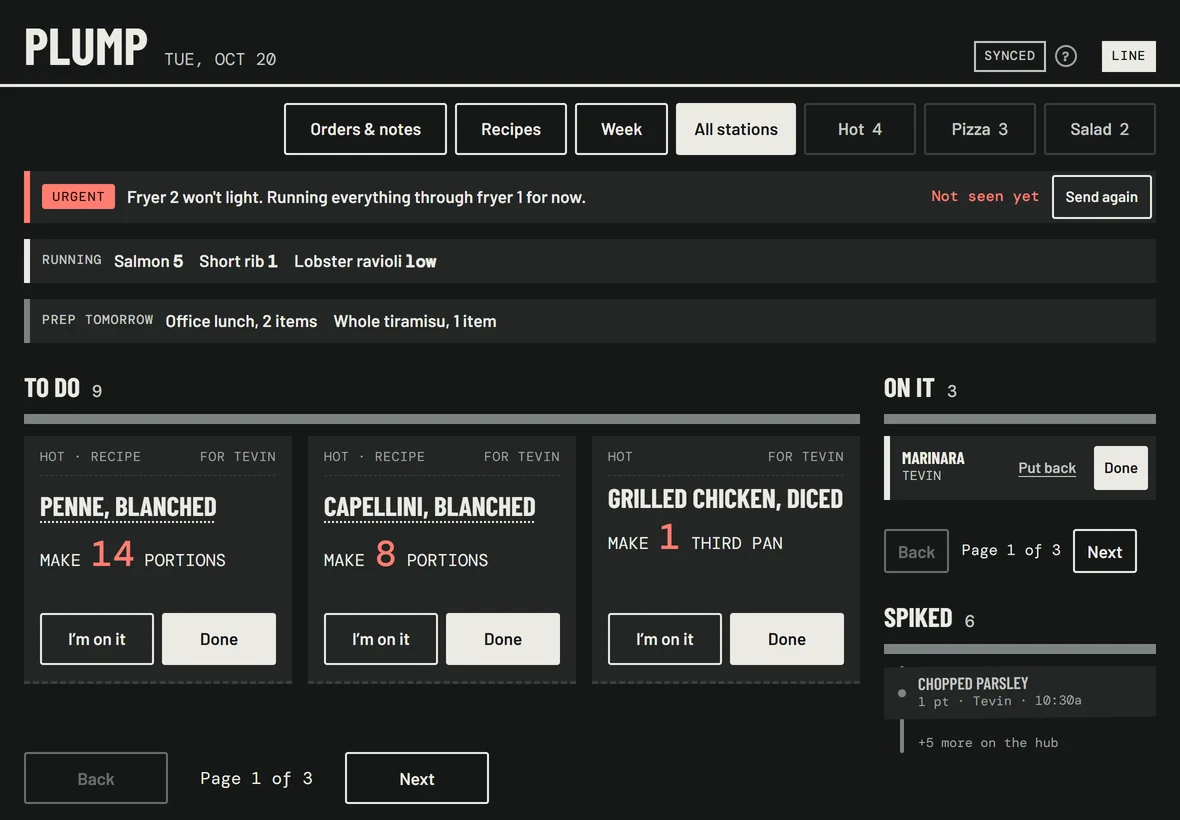Mark Penne, Blanched as Done
The height and width of the screenshot is (820, 1180).
point(219,639)
